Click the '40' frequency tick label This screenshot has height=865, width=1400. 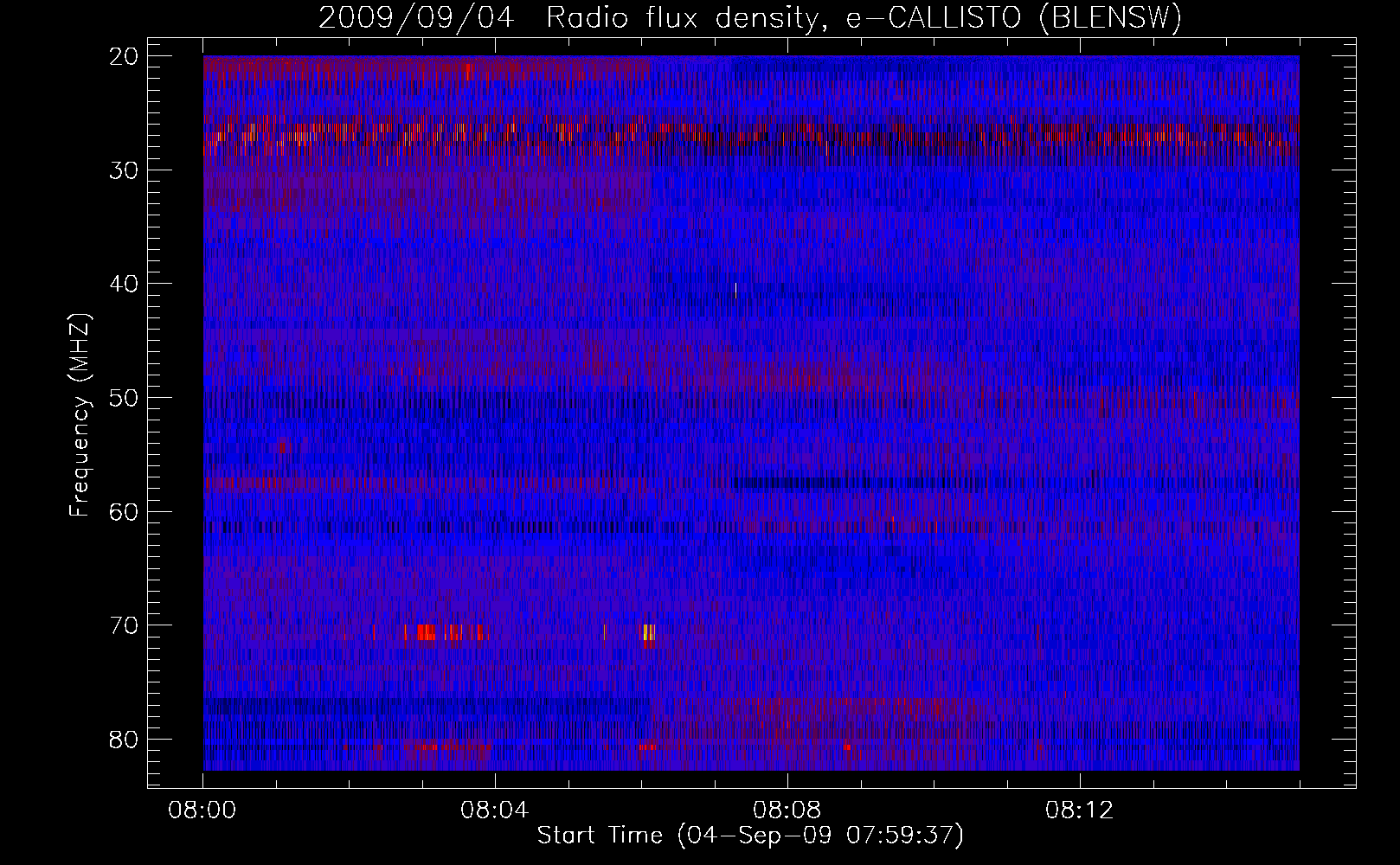pyautogui.click(x=125, y=284)
